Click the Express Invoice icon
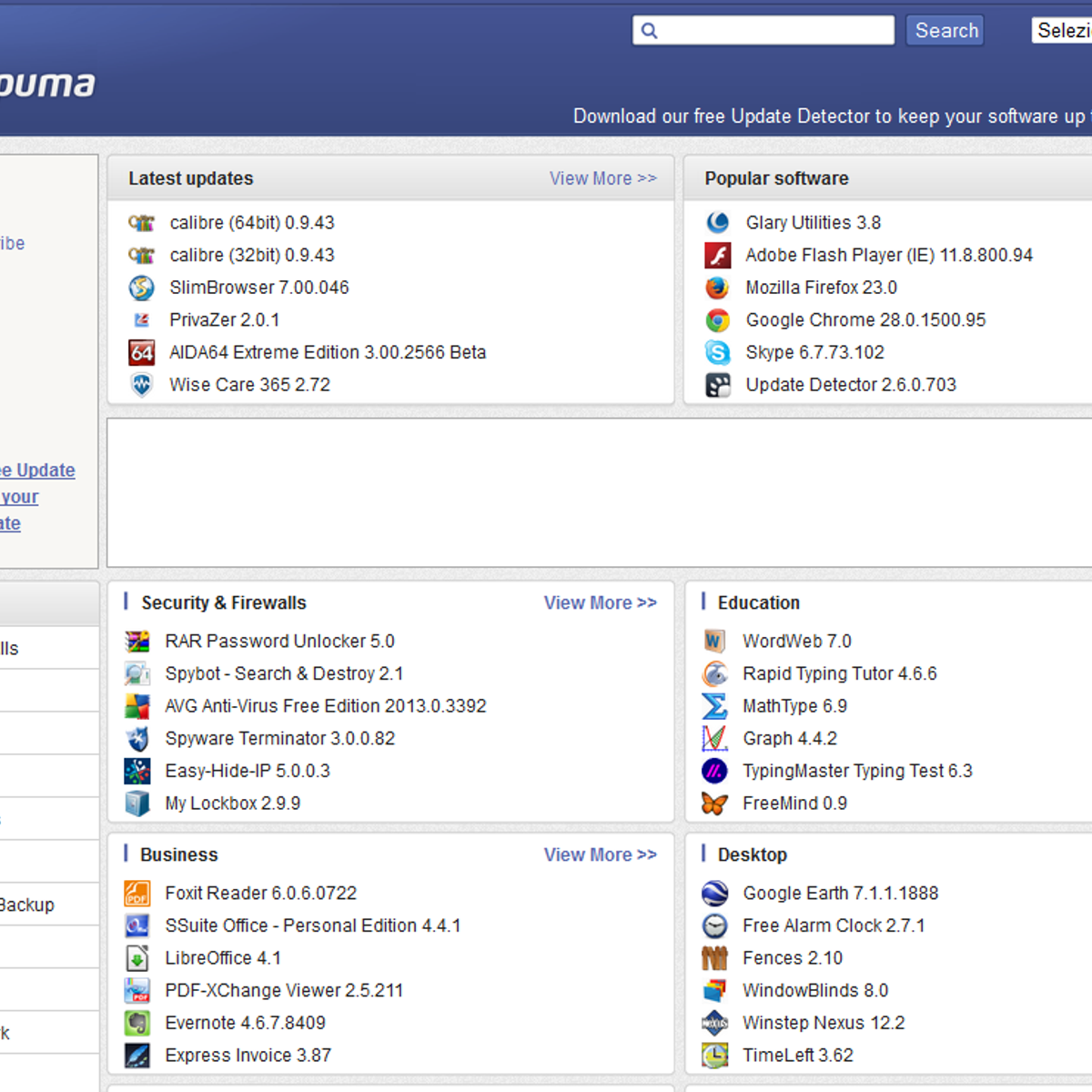The image size is (1092, 1092). 136,1056
